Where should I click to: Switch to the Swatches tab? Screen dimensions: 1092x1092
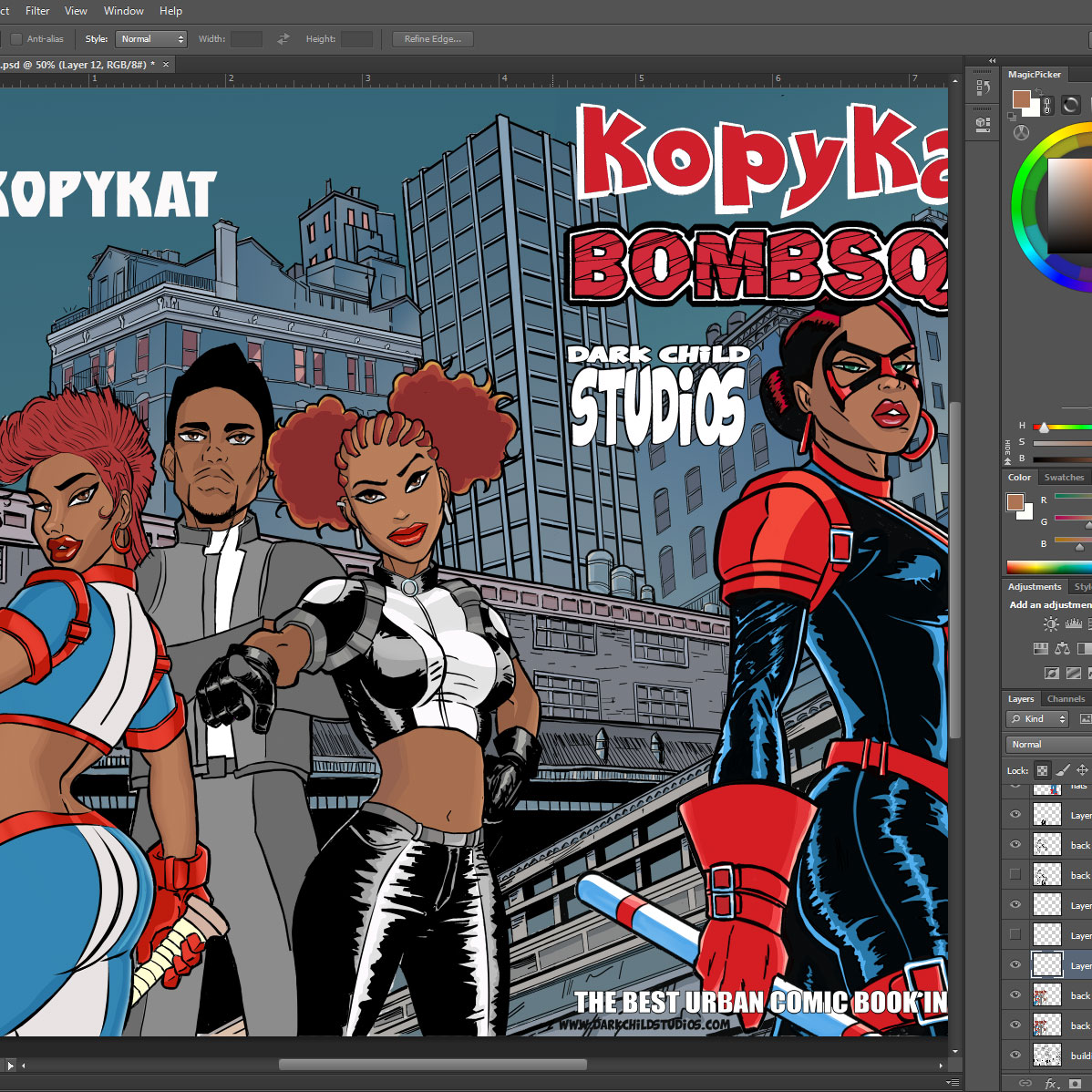(1064, 477)
